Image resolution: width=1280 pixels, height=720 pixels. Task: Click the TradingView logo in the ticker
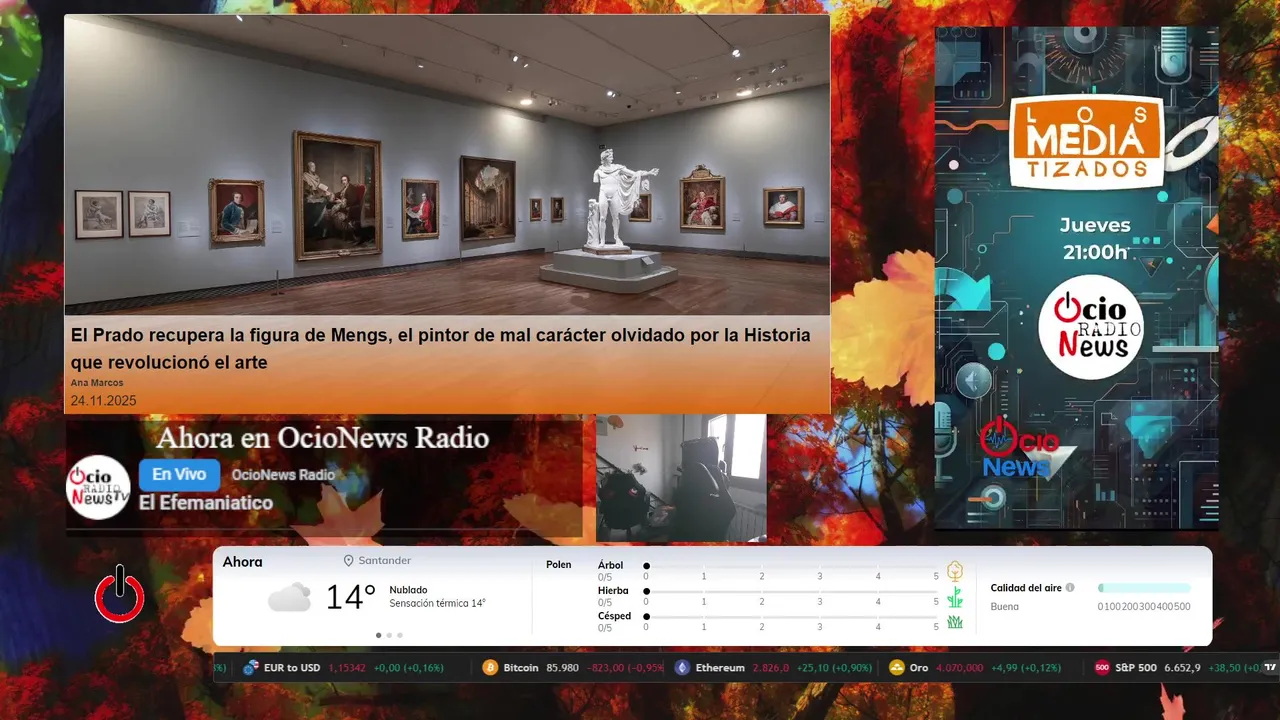click(x=1270, y=668)
